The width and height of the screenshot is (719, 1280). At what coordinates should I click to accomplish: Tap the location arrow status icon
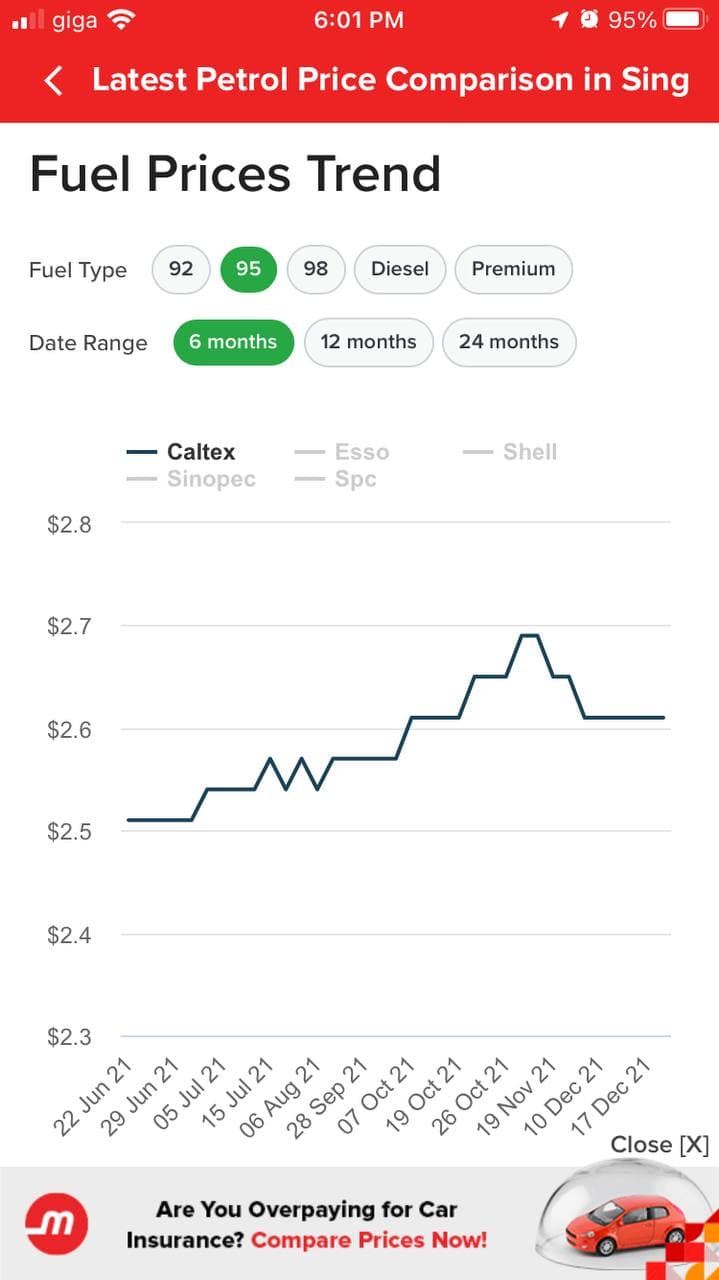560,19
